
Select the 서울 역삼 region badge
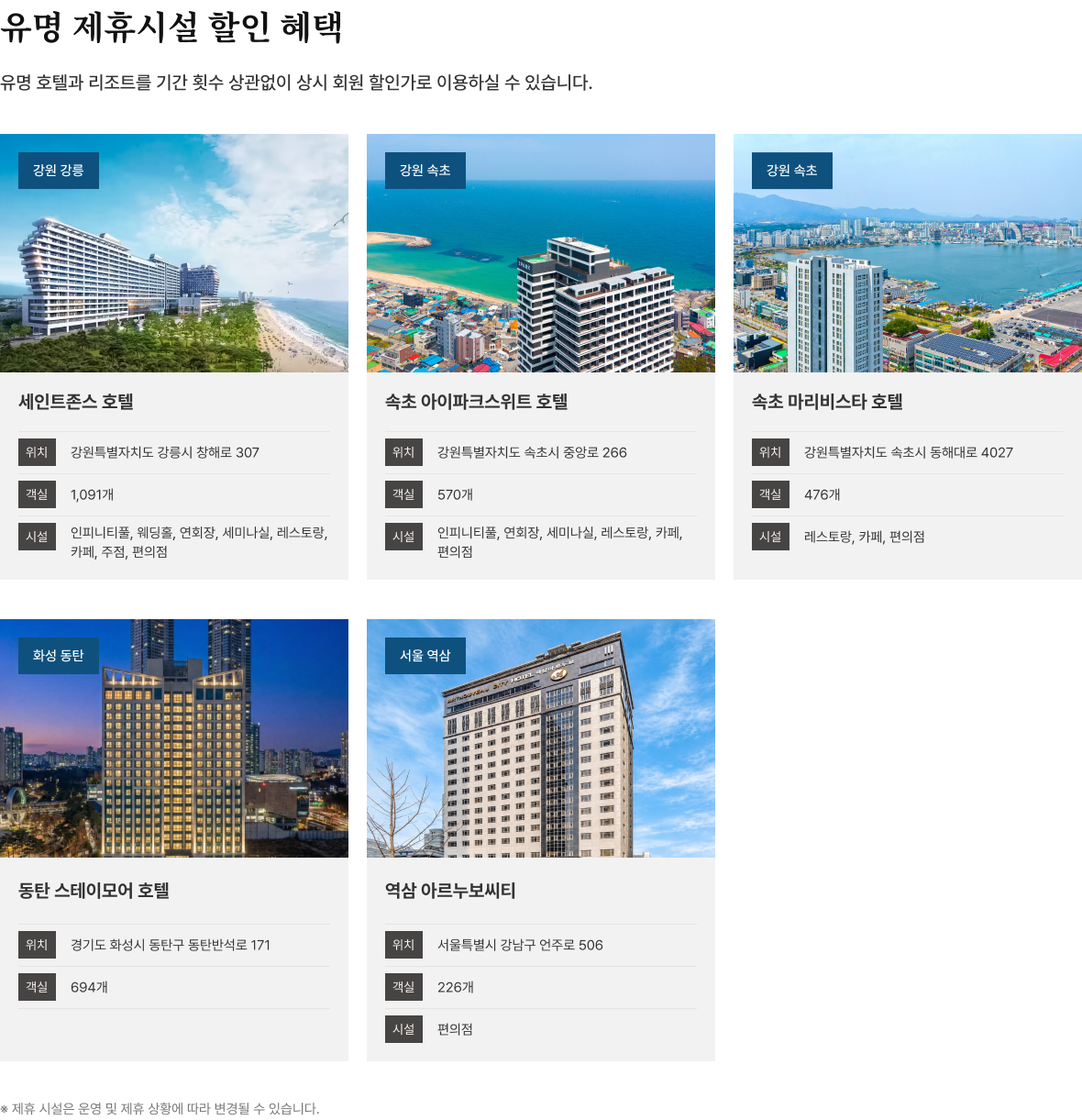[x=425, y=656]
